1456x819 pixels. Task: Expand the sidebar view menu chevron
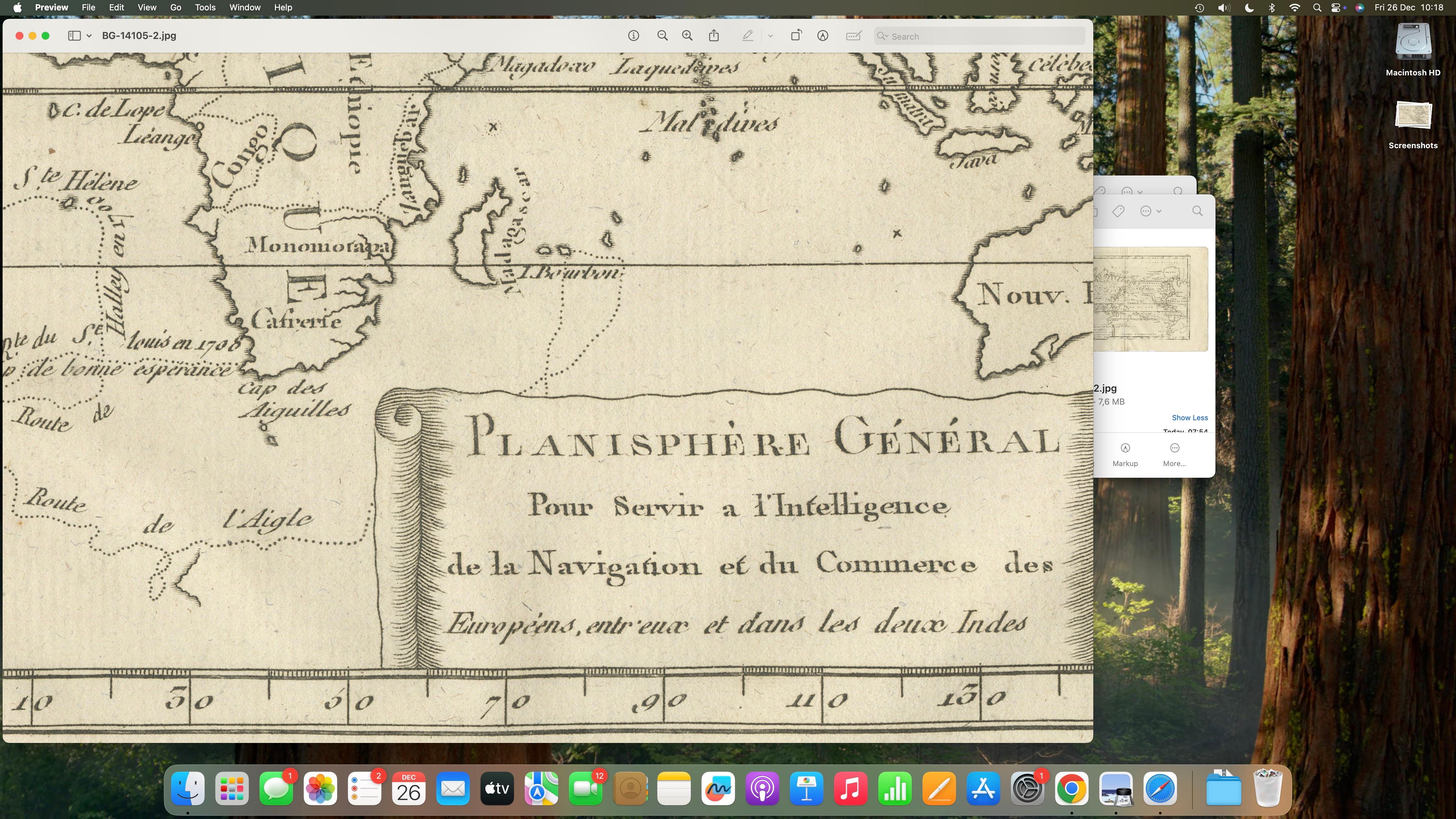click(x=89, y=36)
